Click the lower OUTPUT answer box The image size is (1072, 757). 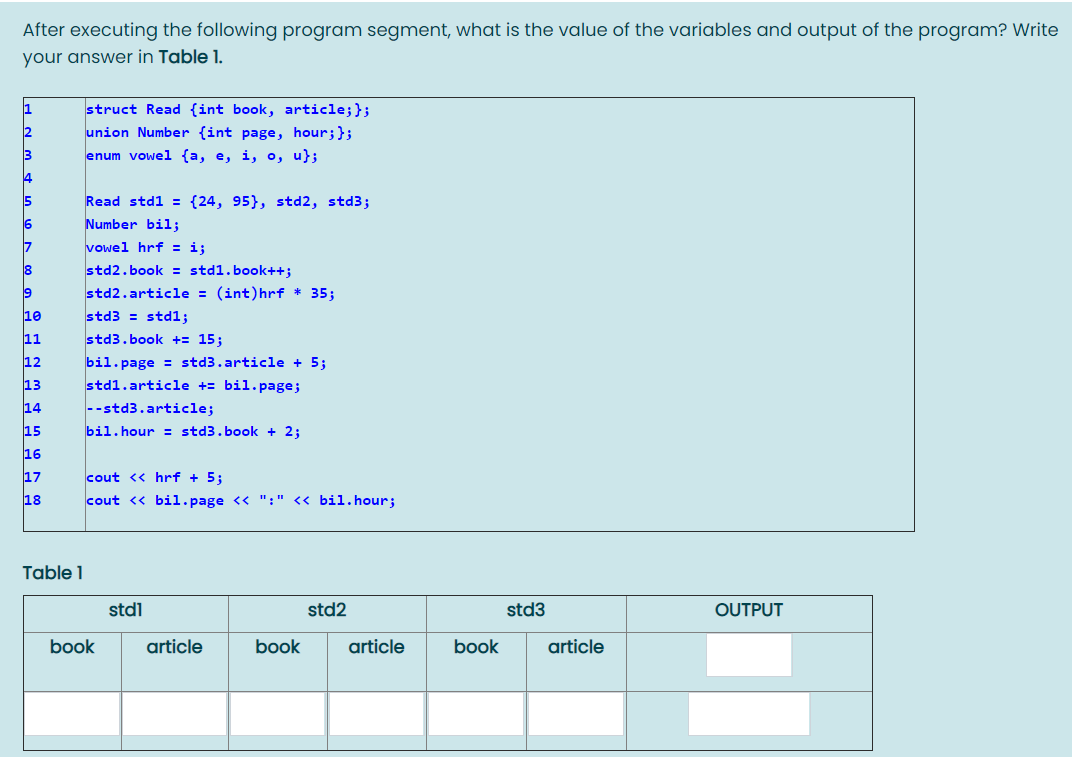point(748,713)
